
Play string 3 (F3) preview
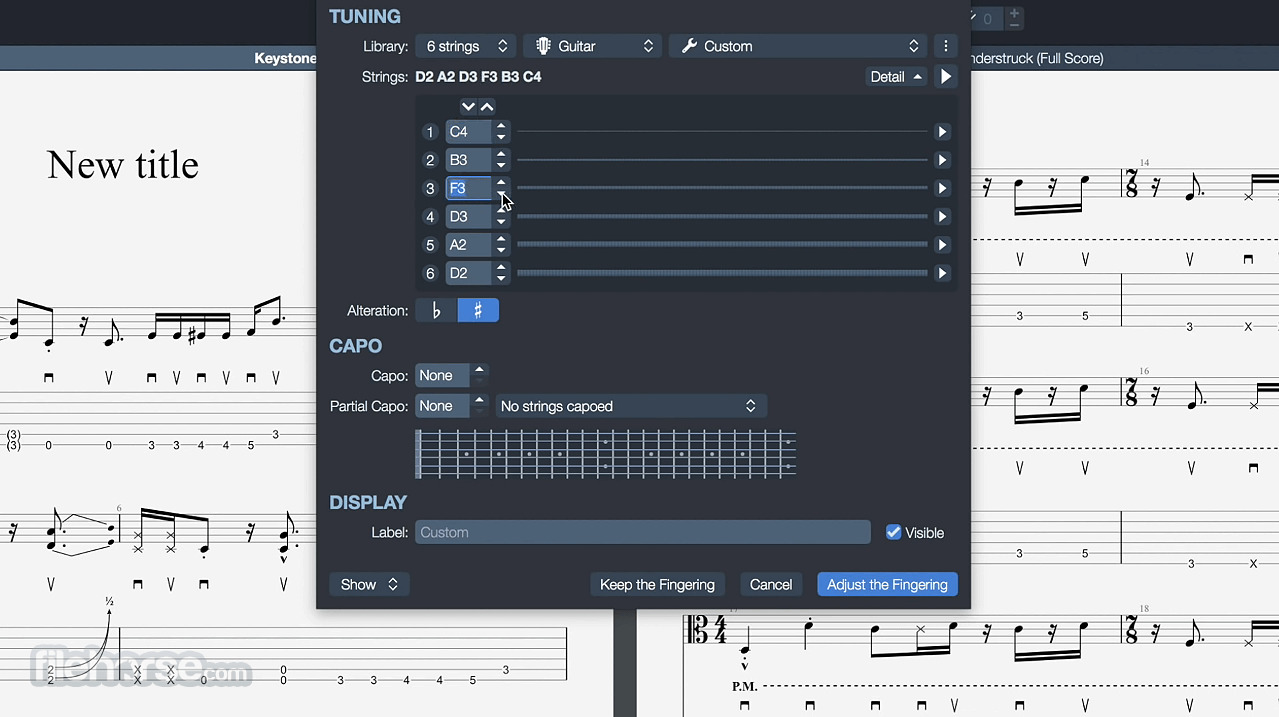click(x=942, y=188)
